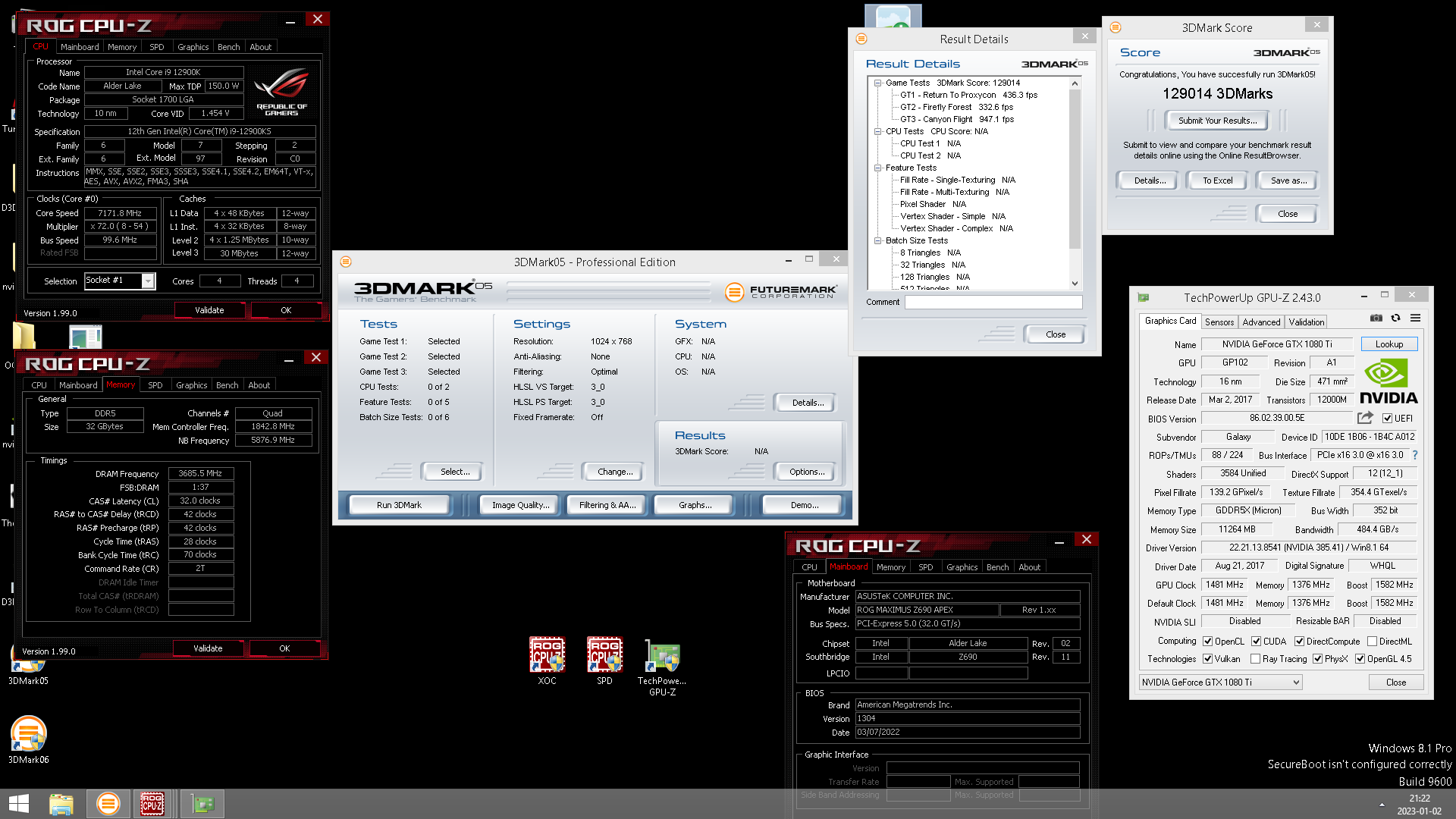The image size is (1456, 819).
Task: Click the taskbar clock
Action: (1419, 805)
